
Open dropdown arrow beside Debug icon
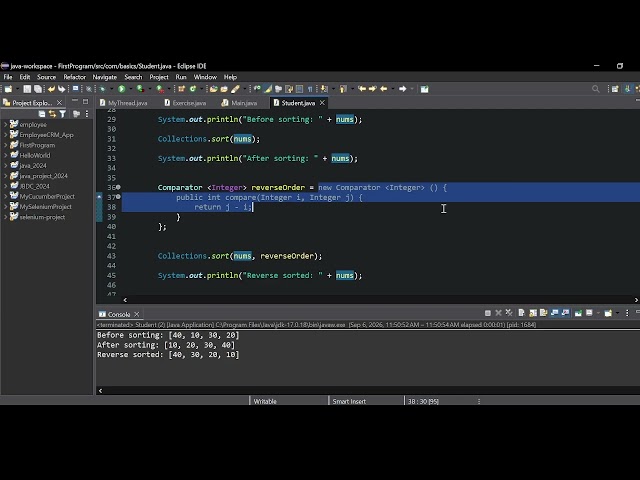(x=111, y=89)
